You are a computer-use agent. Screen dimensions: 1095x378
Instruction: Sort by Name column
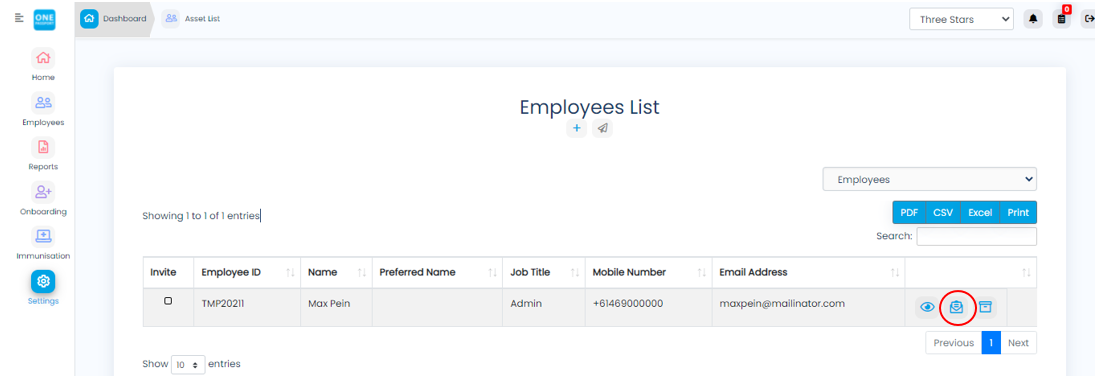[336, 272]
